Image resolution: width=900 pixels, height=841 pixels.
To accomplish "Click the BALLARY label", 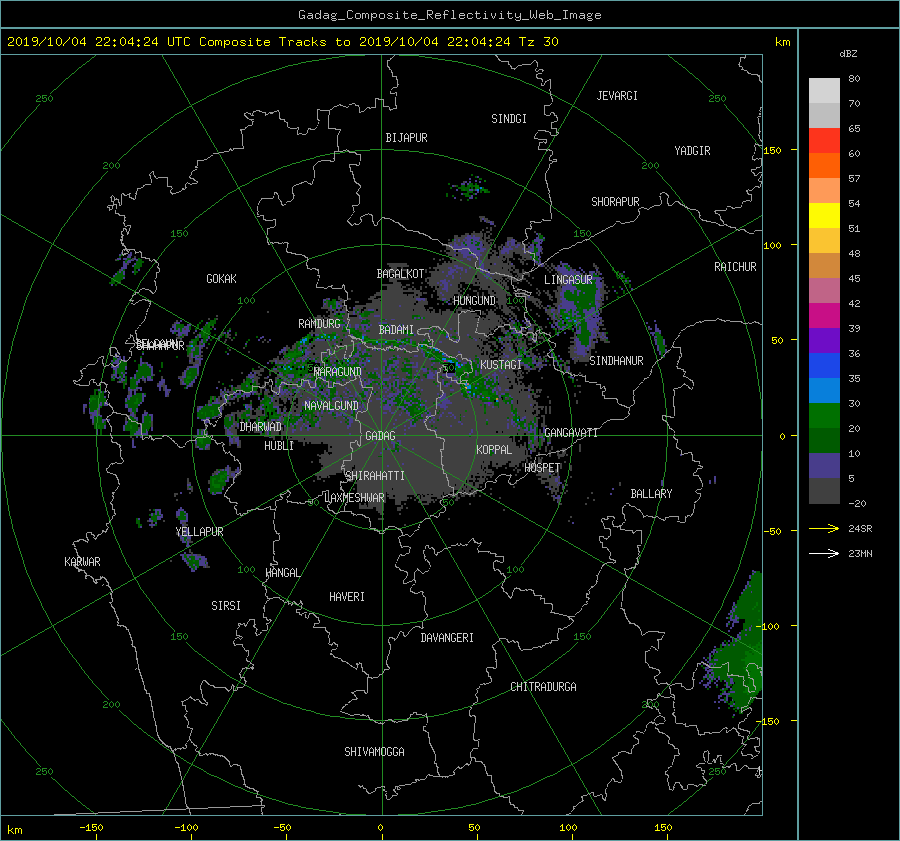I will 651,494.
